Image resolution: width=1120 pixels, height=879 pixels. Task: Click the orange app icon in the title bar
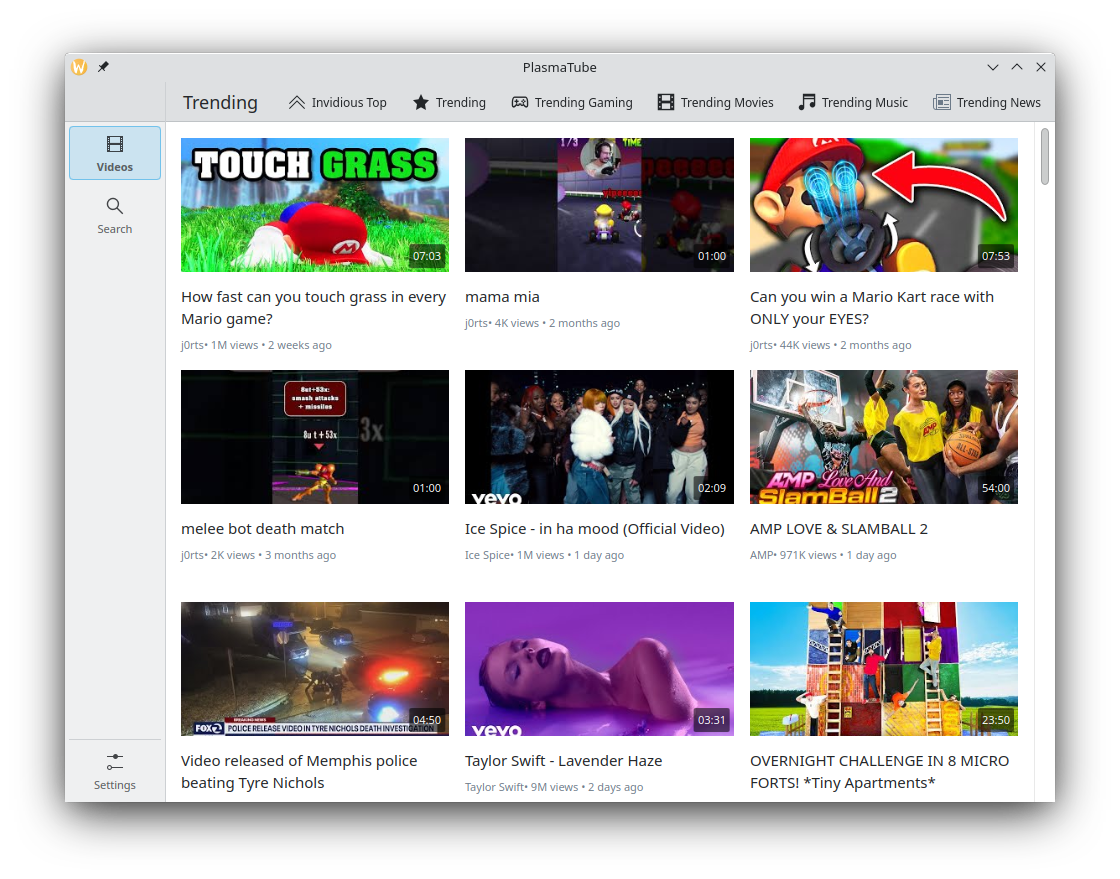pyautogui.click(x=79, y=66)
